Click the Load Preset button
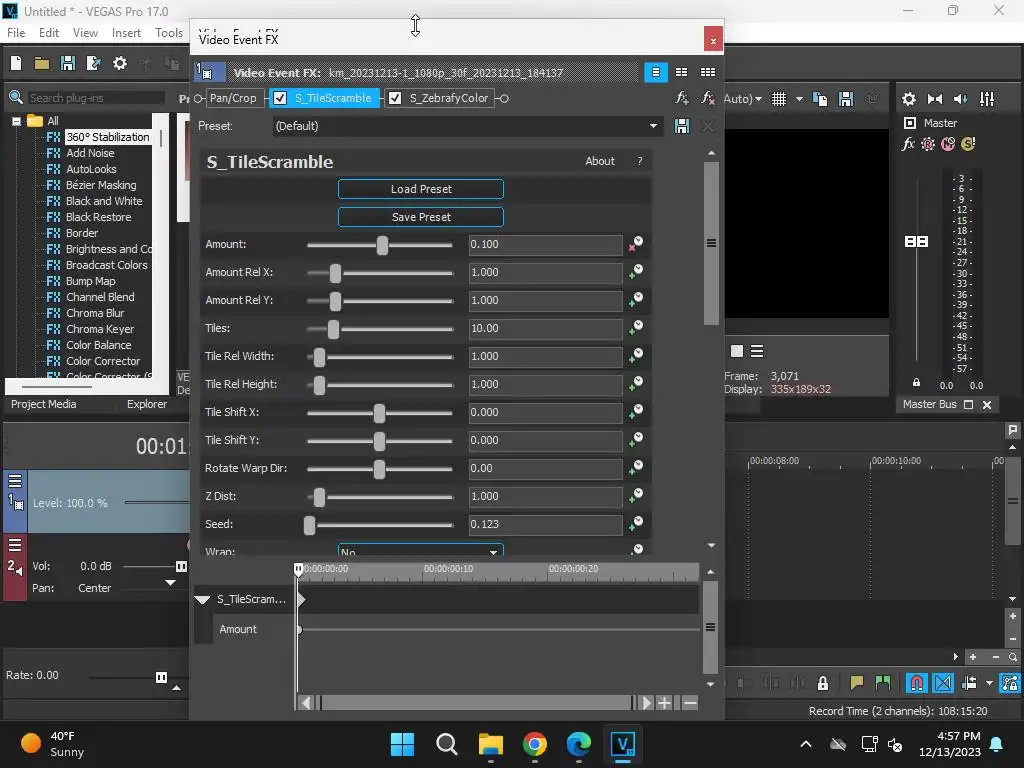 (421, 189)
